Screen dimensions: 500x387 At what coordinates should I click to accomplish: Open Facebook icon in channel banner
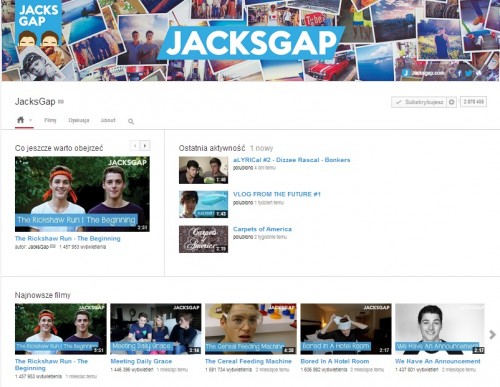click(459, 73)
